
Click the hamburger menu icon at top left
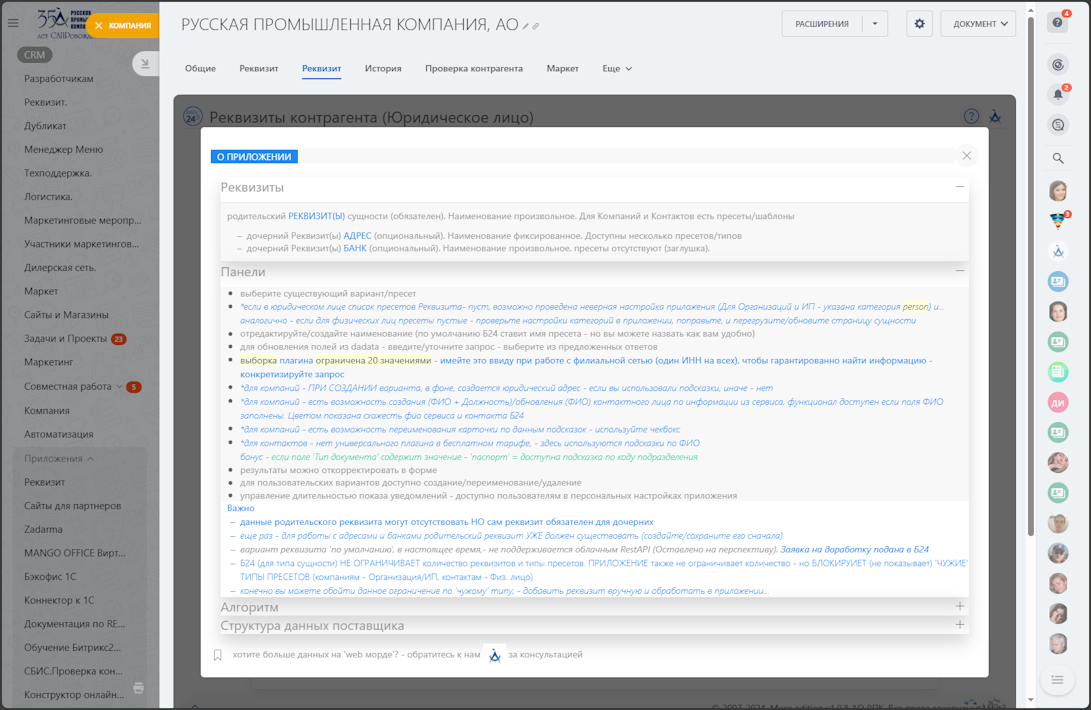[13, 23]
